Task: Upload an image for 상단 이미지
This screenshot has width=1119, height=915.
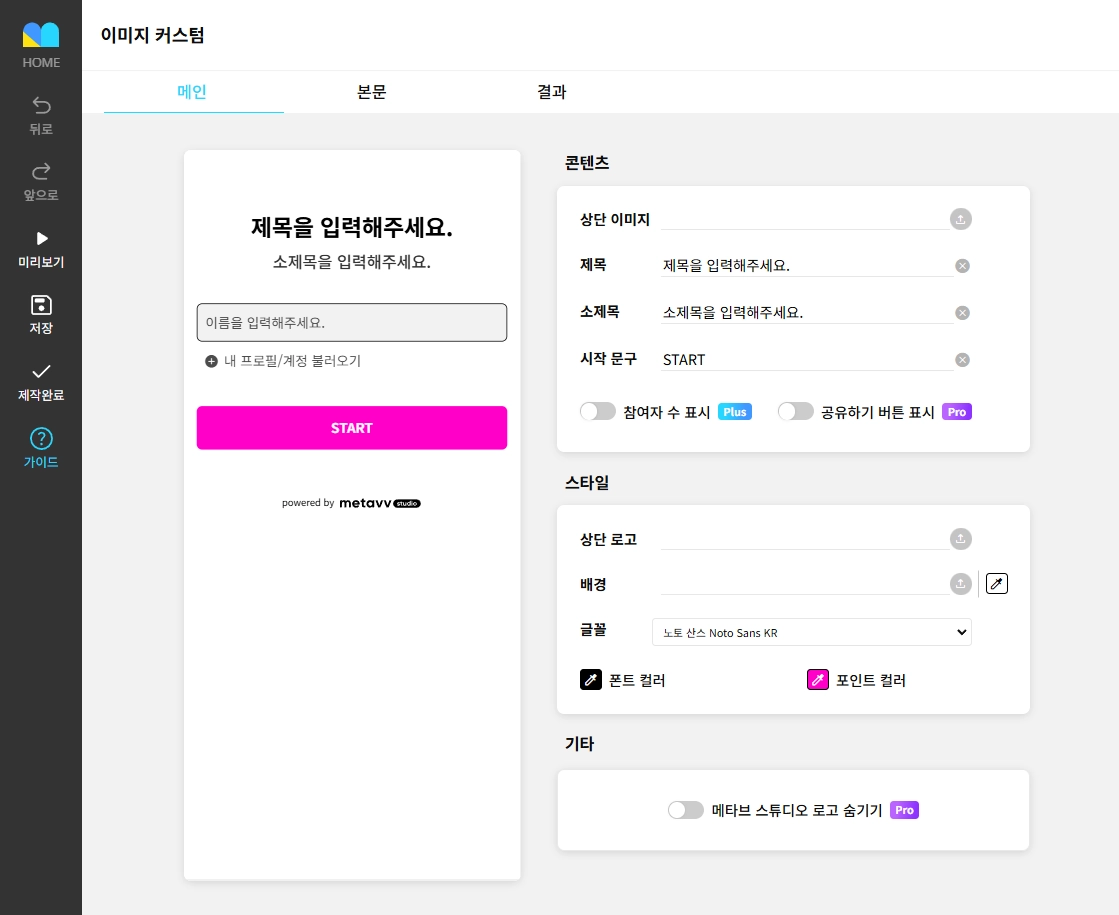Action: [961, 219]
